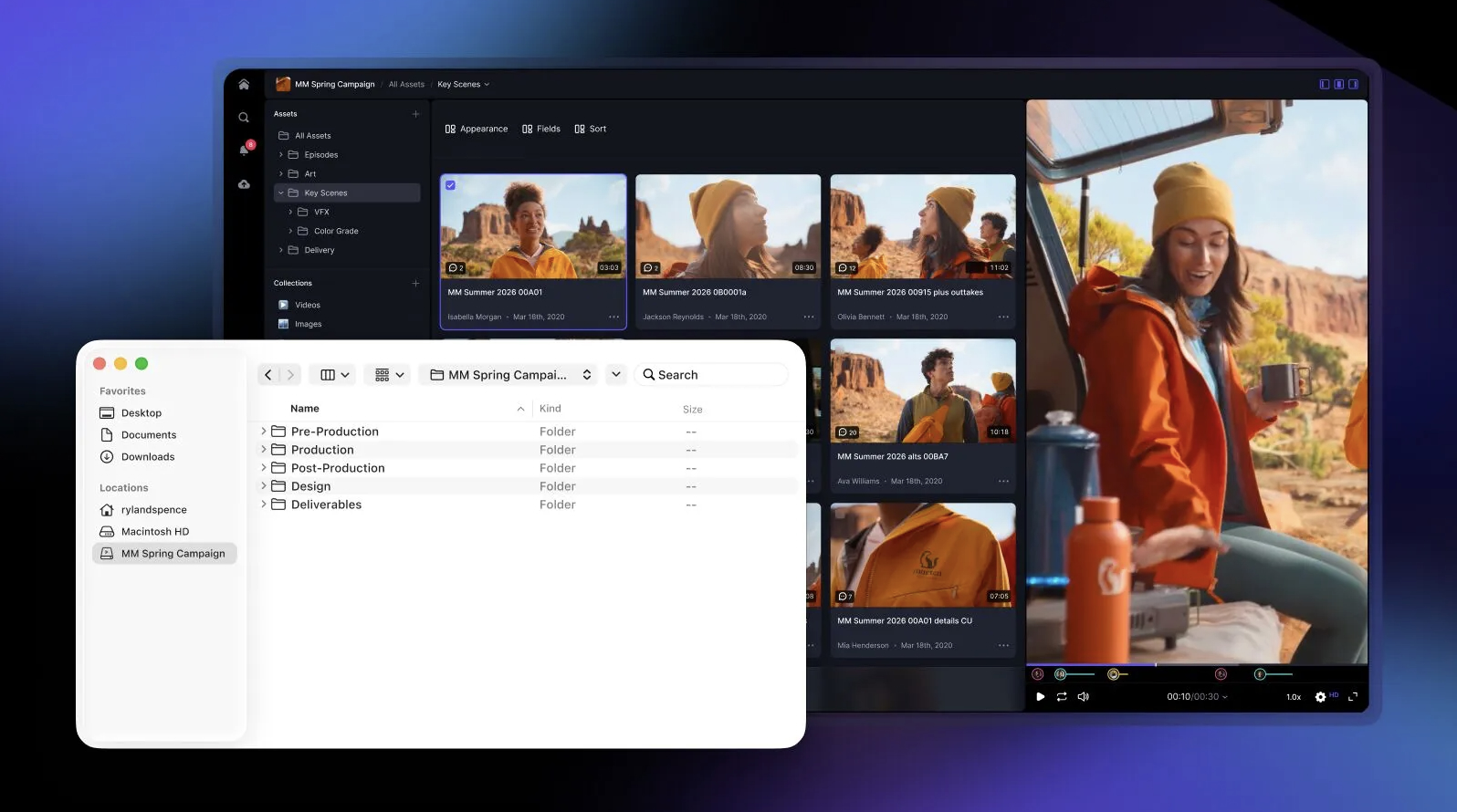Viewport: 1457px width, 812px height.
Task: Play the video in the preview player
Action: tap(1040, 697)
